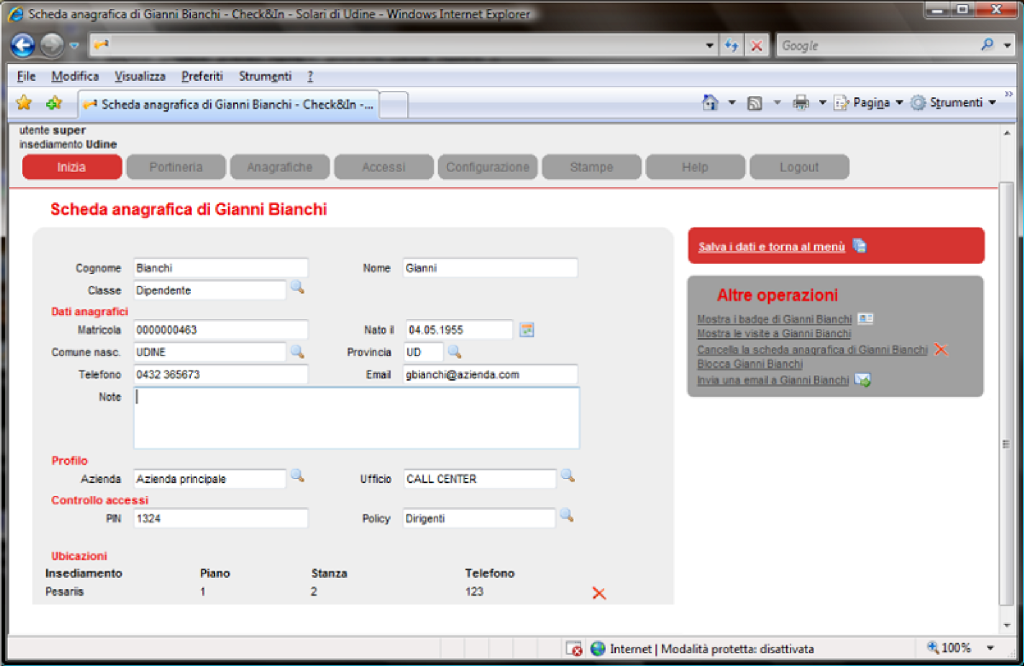Click the Logout navigation button
This screenshot has width=1024, height=666.
pos(799,167)
